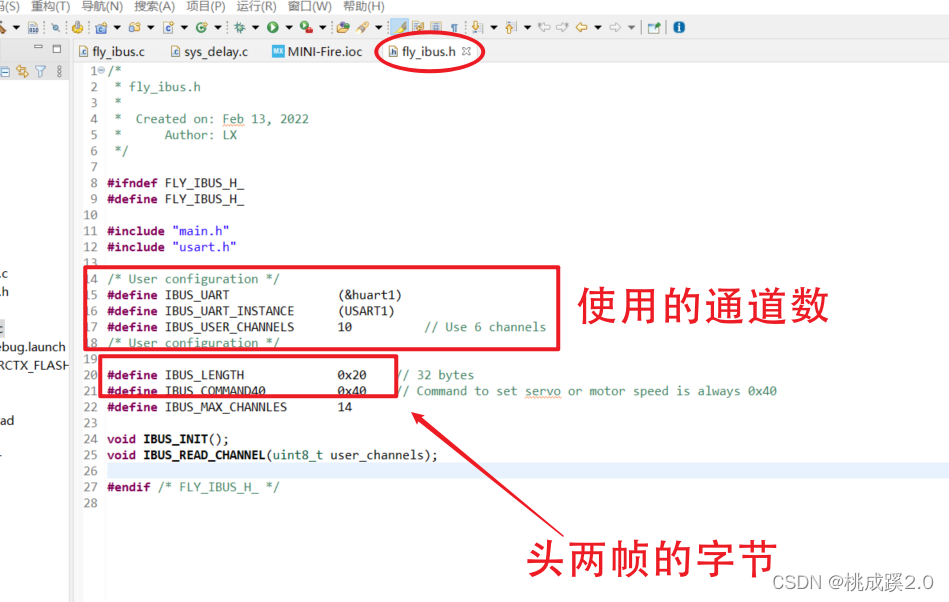Image resolution: width=949 pixels, height=602 pixels.
Task: Click the Run with toolbox external tools icon
Action: (x=306, y=27)
